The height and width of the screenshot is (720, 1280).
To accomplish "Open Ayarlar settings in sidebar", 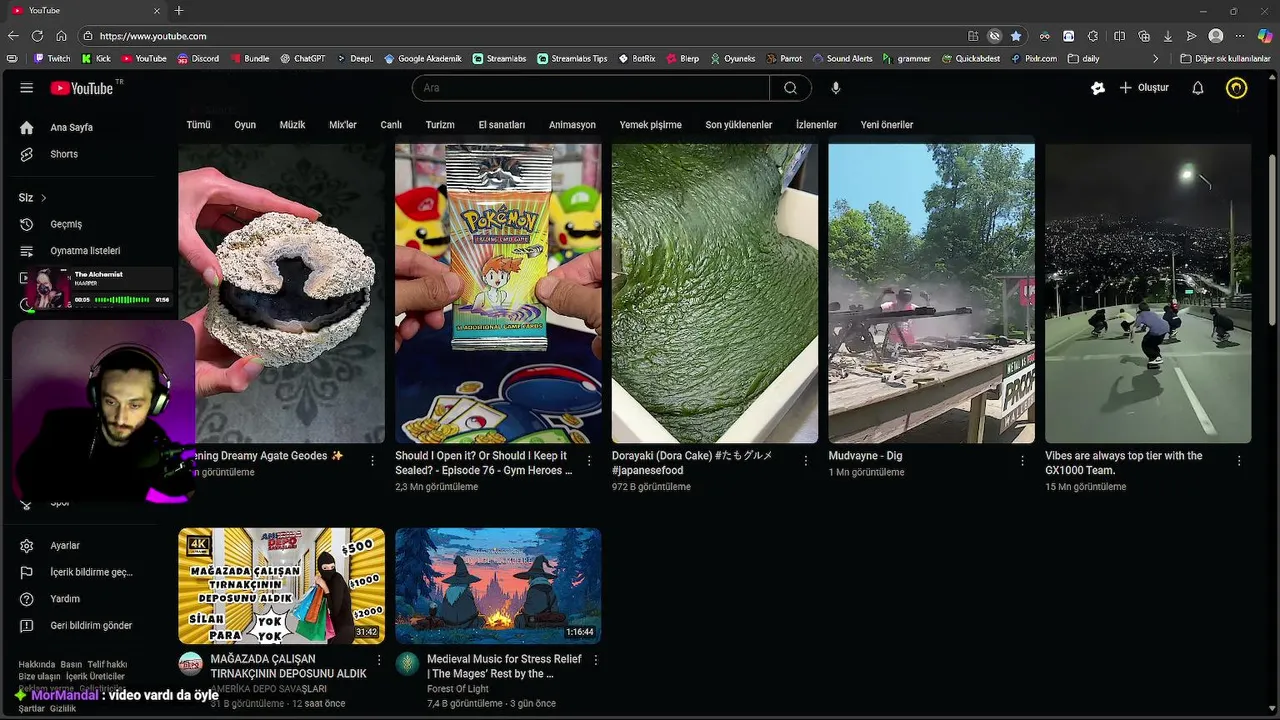I will (x=65, y=545).
